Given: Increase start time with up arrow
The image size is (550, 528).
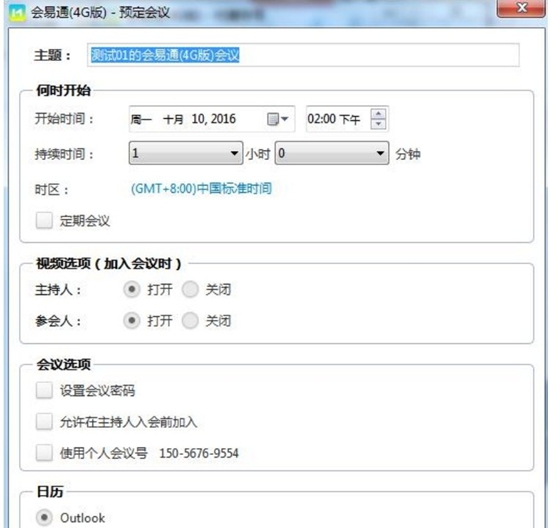Looking at the screenshot, I should 378,114.
